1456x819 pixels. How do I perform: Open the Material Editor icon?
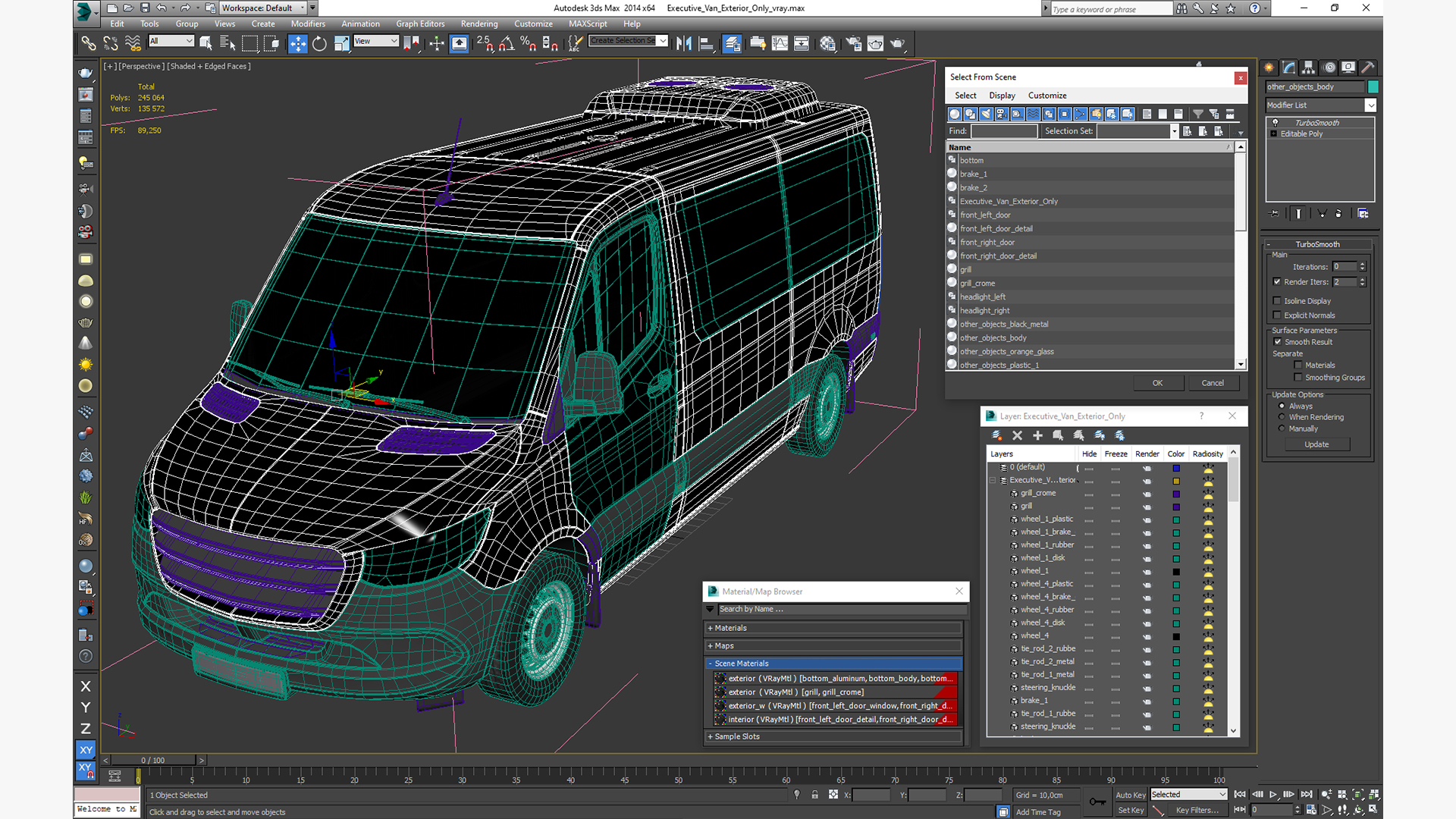(827, 43)
